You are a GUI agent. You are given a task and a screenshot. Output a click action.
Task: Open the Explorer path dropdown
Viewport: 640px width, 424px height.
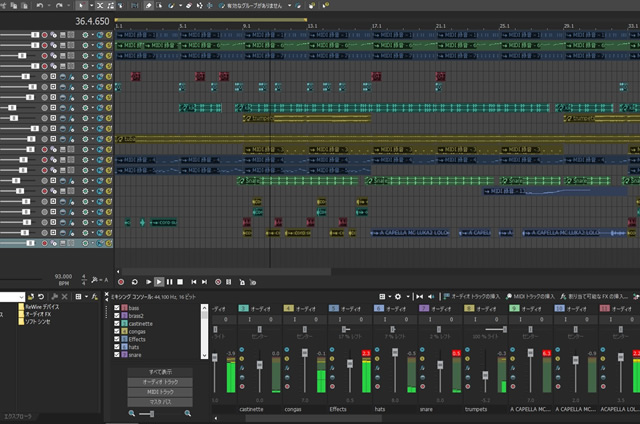[21, 297]
